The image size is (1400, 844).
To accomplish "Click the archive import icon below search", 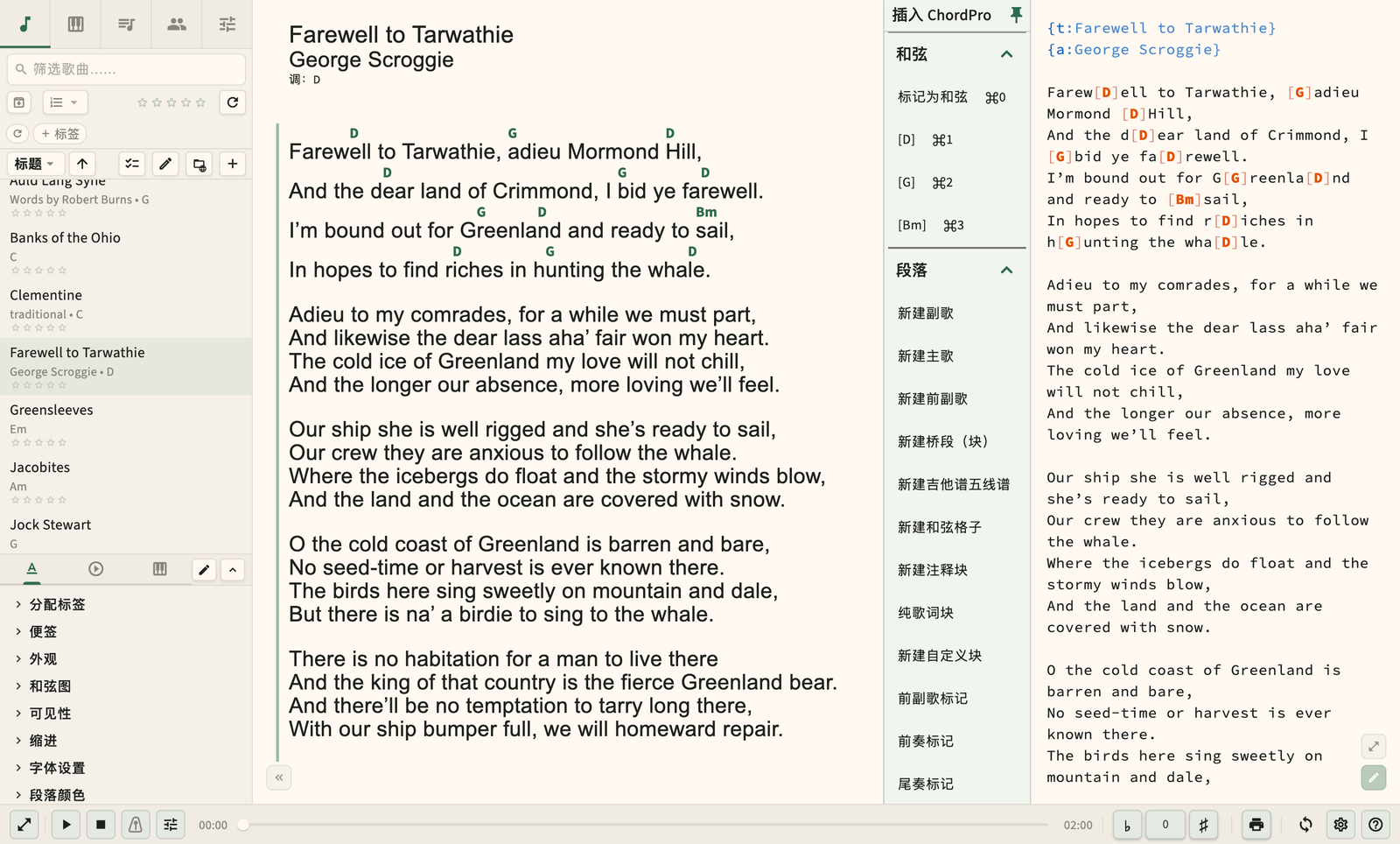I will click(x=19, y=102).
